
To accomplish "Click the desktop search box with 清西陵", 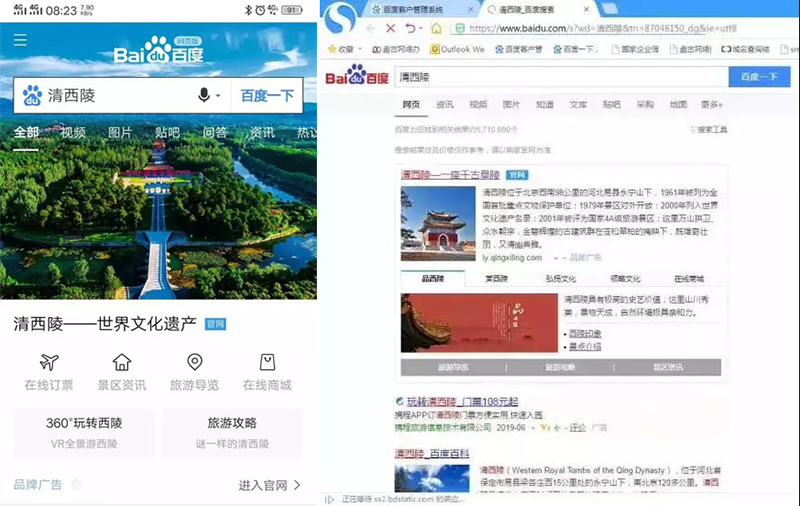I will coord(561,77).
